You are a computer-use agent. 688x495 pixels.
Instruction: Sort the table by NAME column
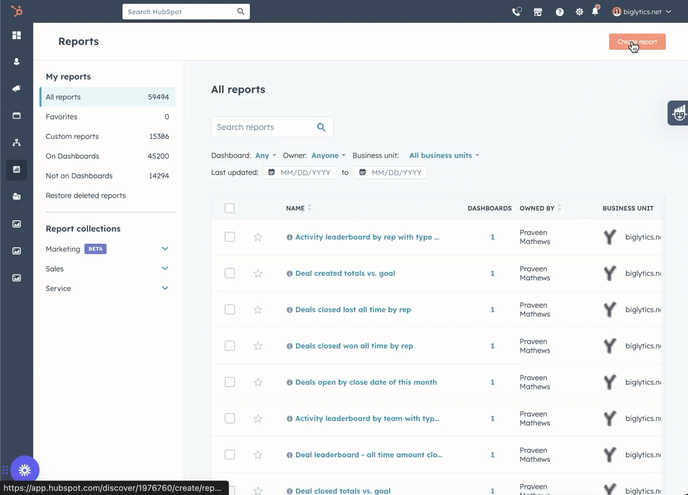[298, 208]
